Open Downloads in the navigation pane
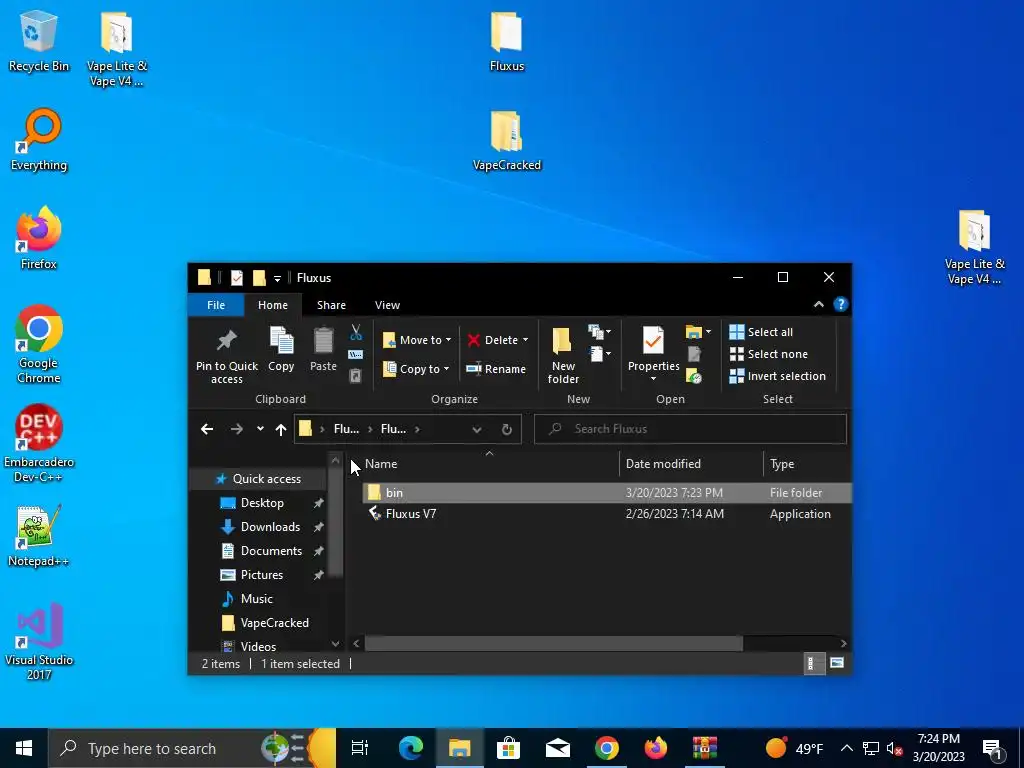Image resolution: width=1024 pixels, height=768 pixels. click(x=270, y=527)
